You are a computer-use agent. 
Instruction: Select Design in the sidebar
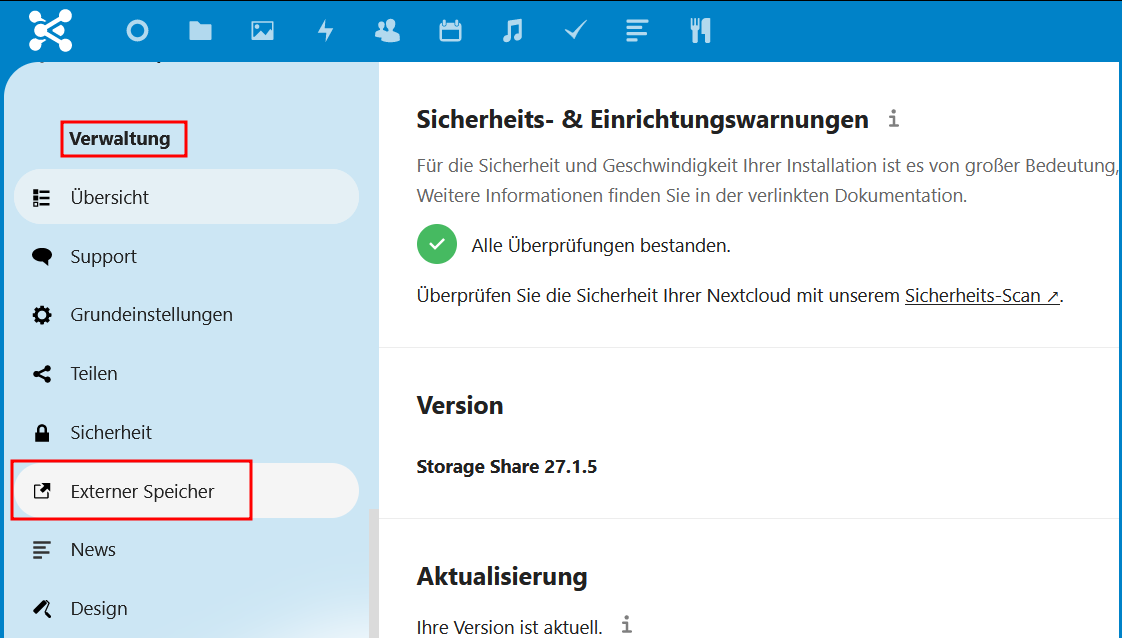98,608
